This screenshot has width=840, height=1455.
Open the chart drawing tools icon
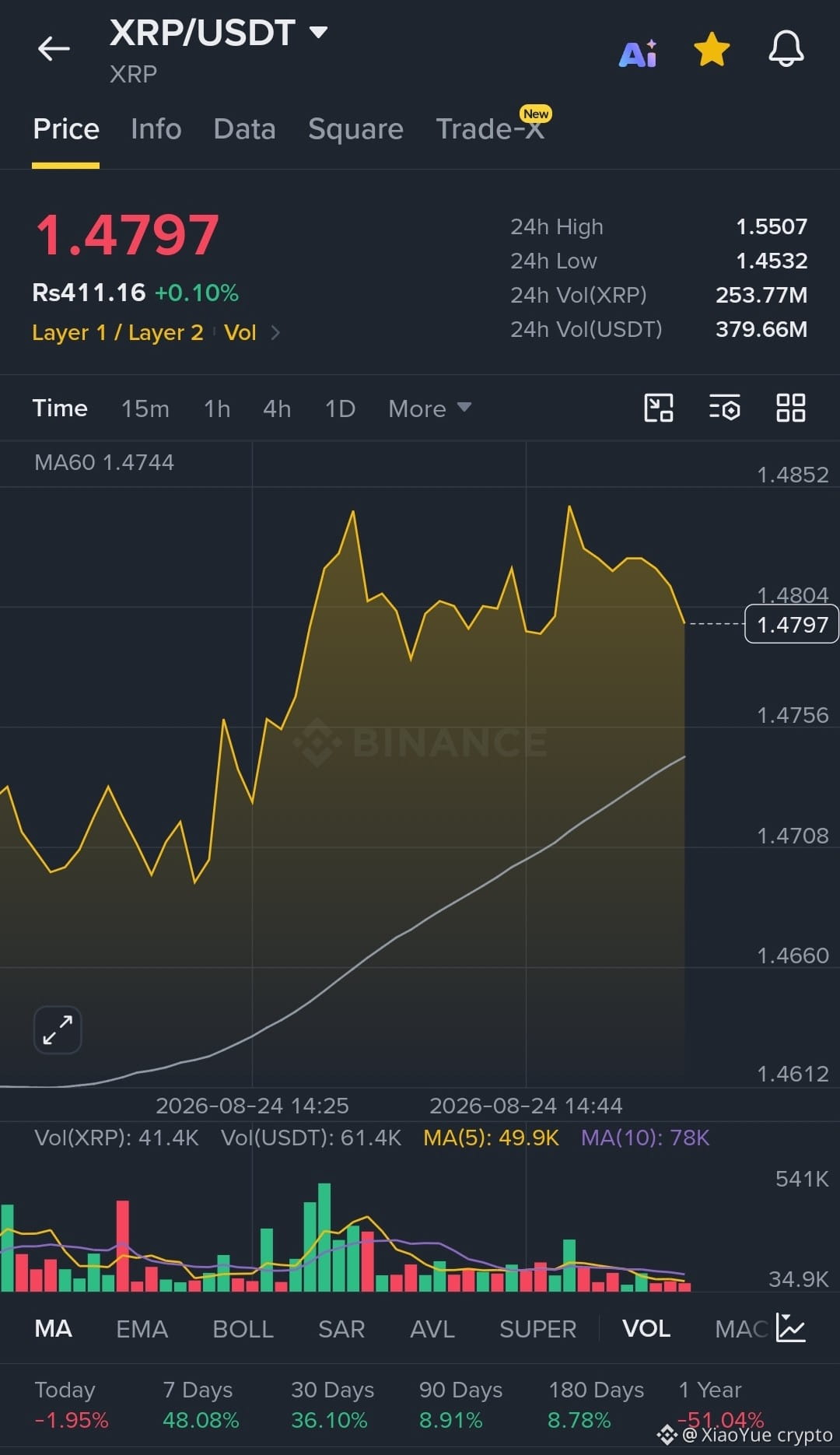(659, 408)
